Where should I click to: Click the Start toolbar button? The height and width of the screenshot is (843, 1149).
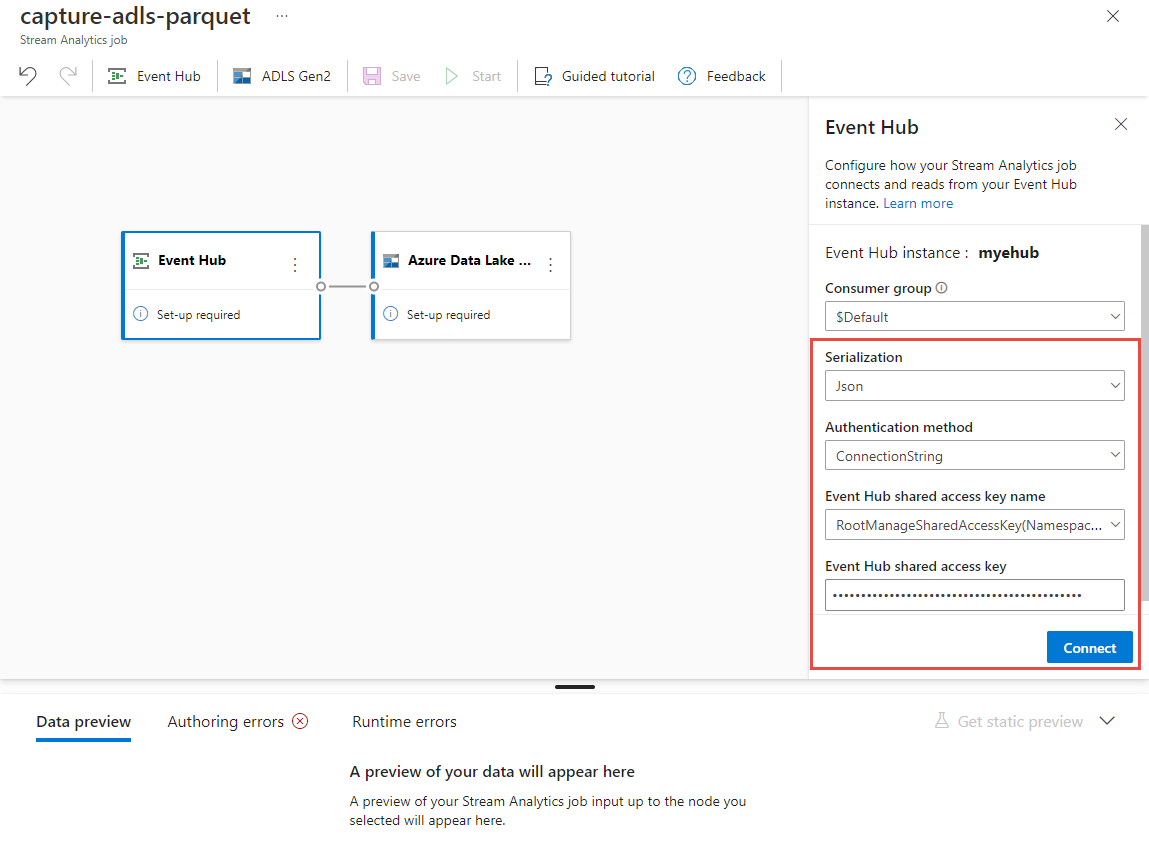coord(473,76)
